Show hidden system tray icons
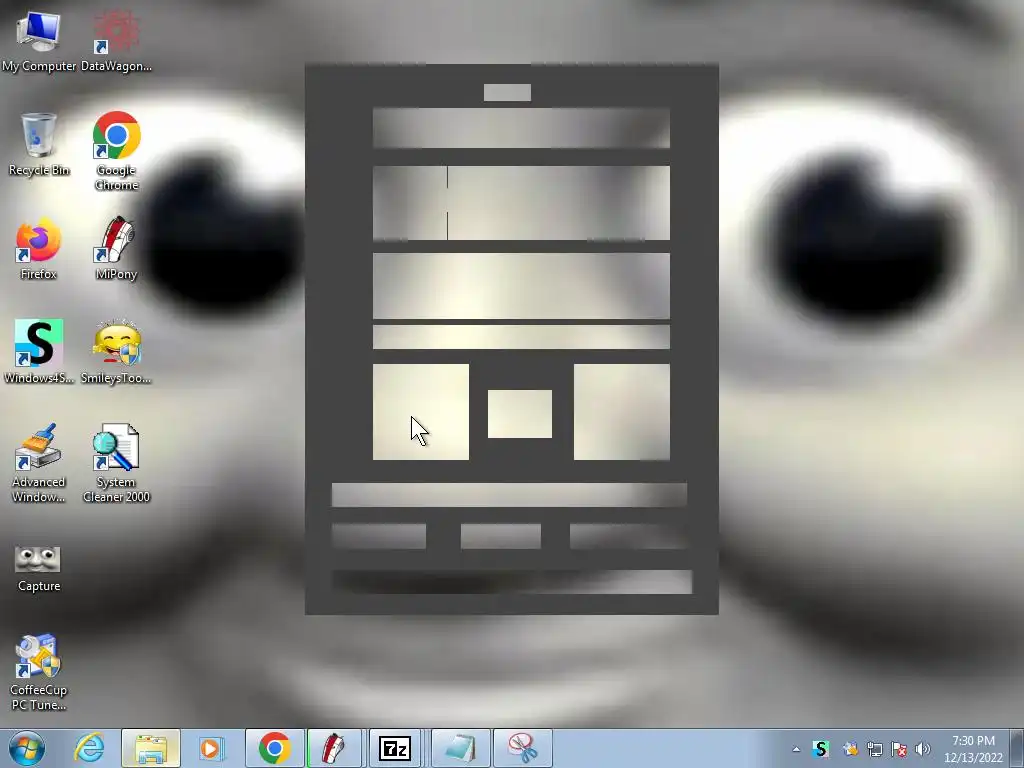Image resolution: width=1024 pixels, height=768 pixels. 796,749
